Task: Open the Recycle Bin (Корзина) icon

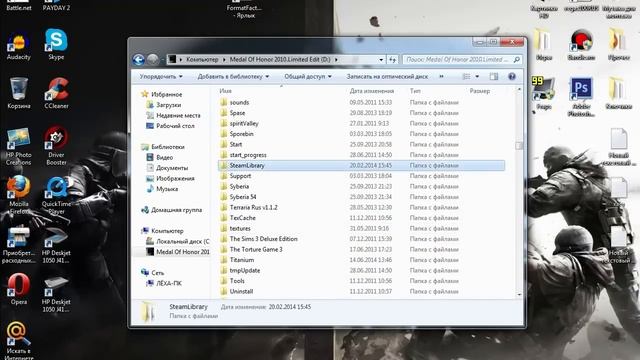Action: coord(19,93)
